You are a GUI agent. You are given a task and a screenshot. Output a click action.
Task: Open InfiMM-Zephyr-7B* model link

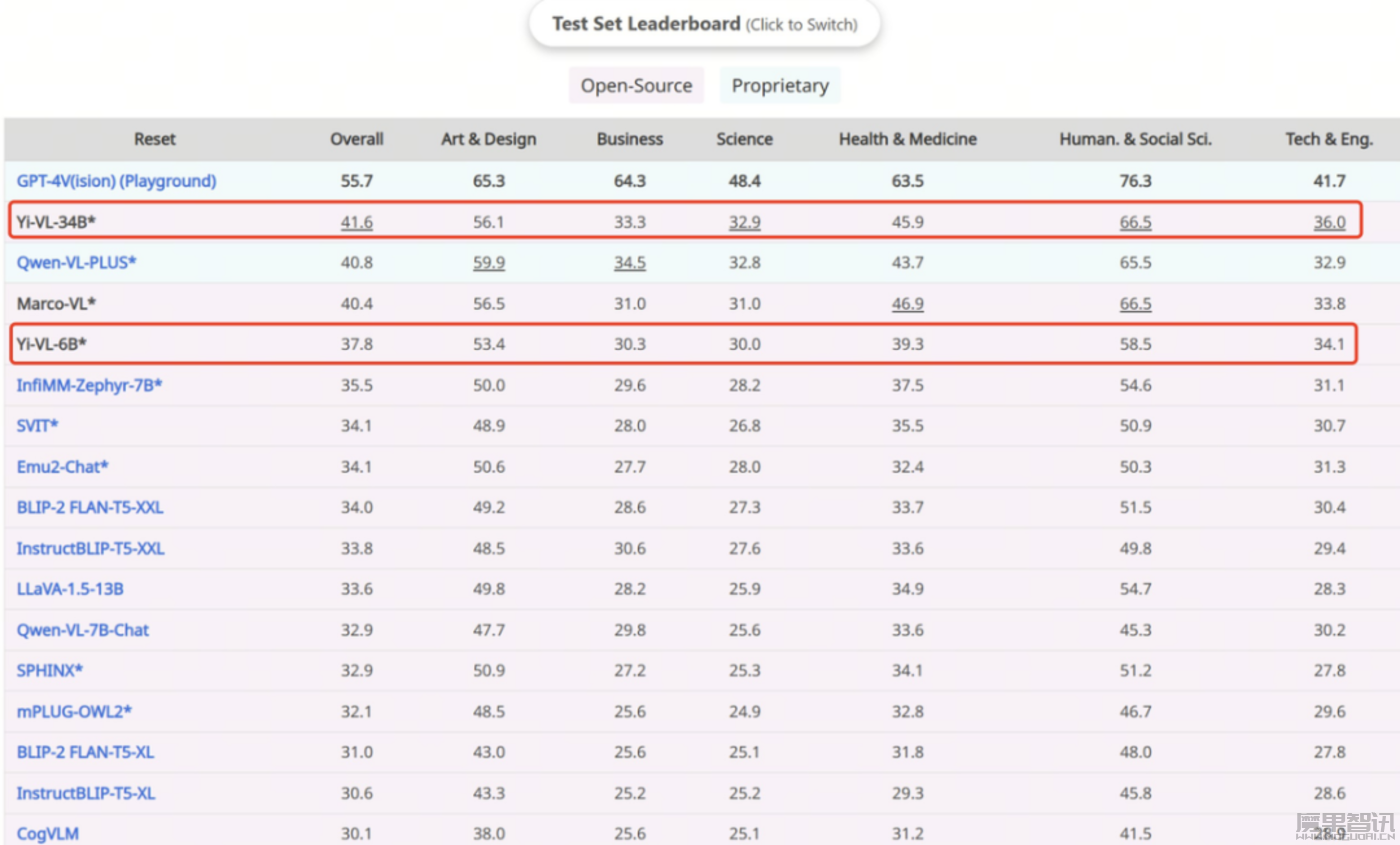click(89, 385)
